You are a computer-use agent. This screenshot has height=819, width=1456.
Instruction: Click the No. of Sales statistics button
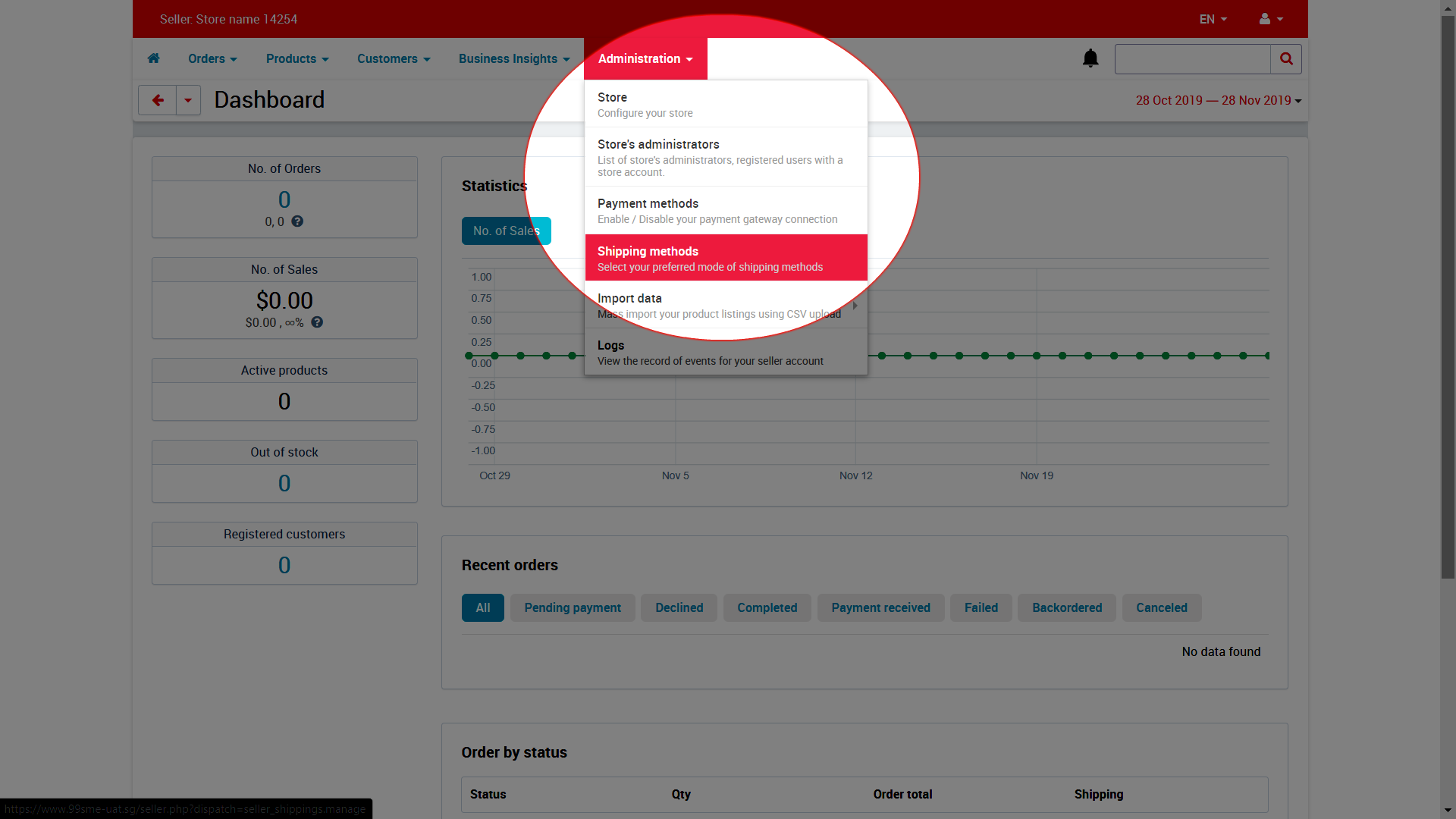click(506, 231)
